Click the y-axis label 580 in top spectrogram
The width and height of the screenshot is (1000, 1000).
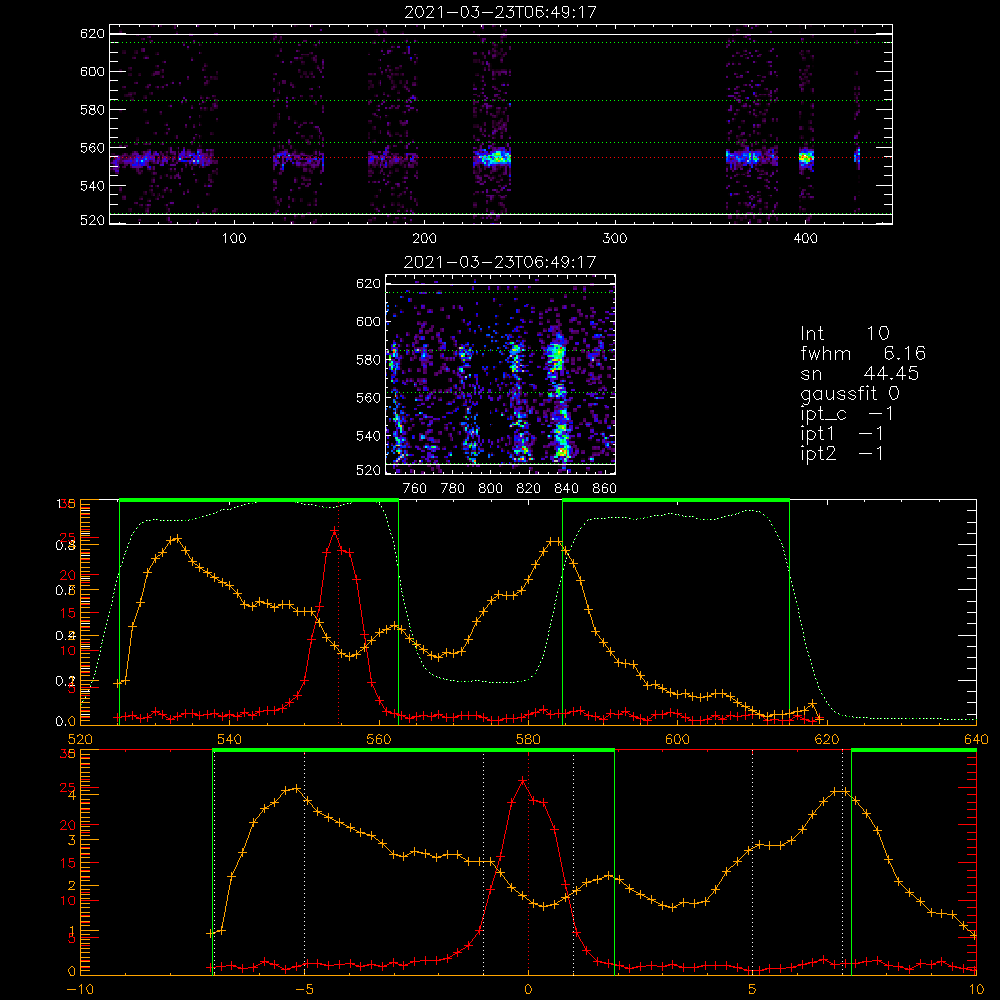pos(92,110)
